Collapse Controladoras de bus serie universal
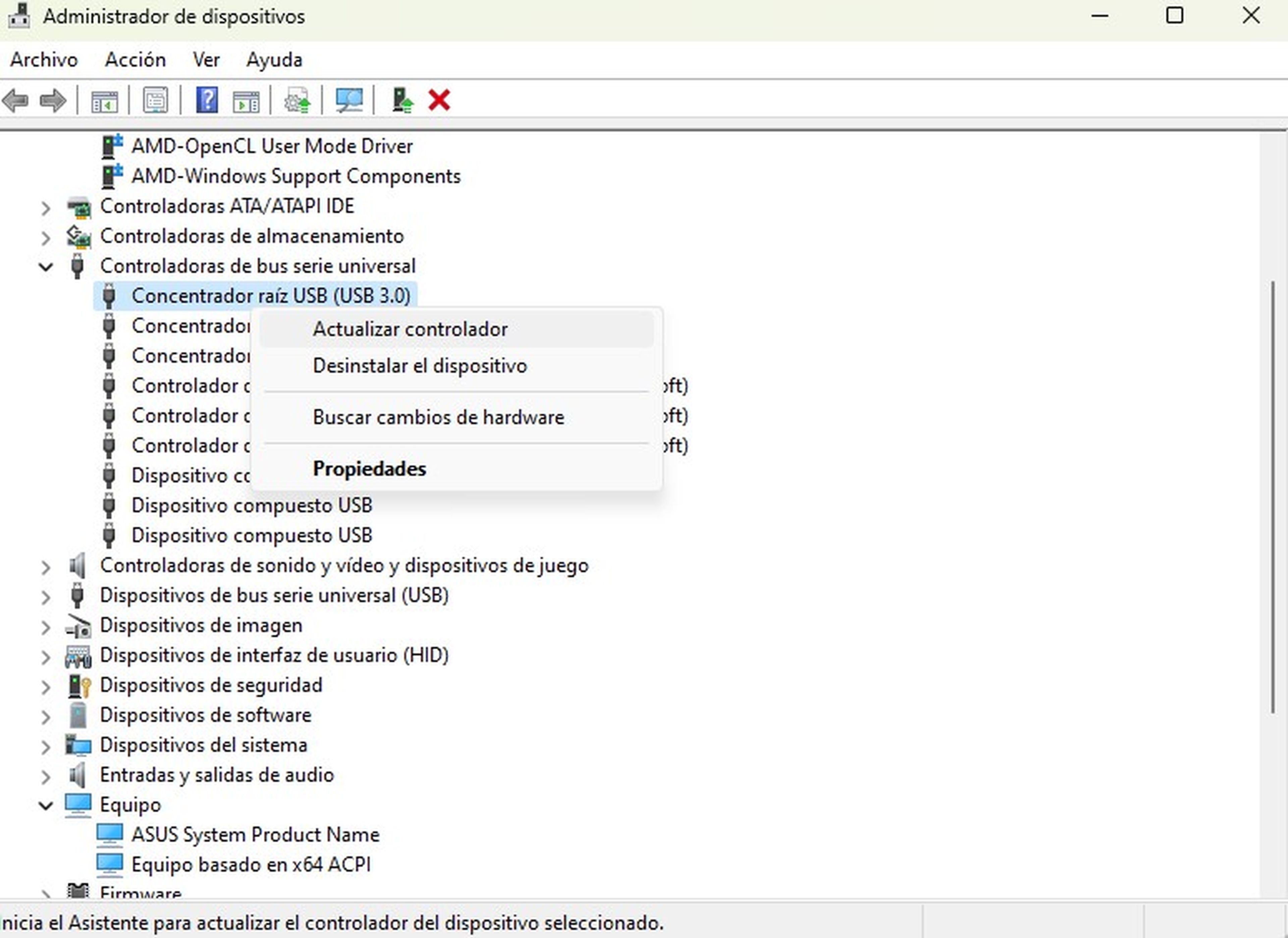This screenshot has height=938, width=1288. point(46,266)
